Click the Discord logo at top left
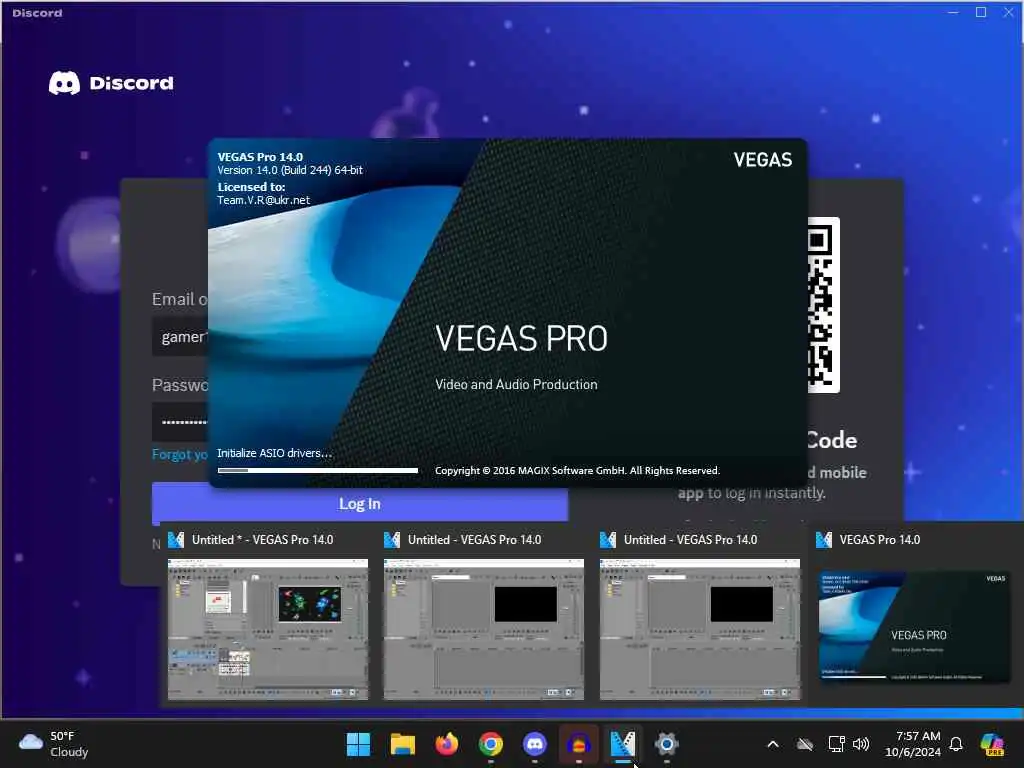 click(111, 83)
